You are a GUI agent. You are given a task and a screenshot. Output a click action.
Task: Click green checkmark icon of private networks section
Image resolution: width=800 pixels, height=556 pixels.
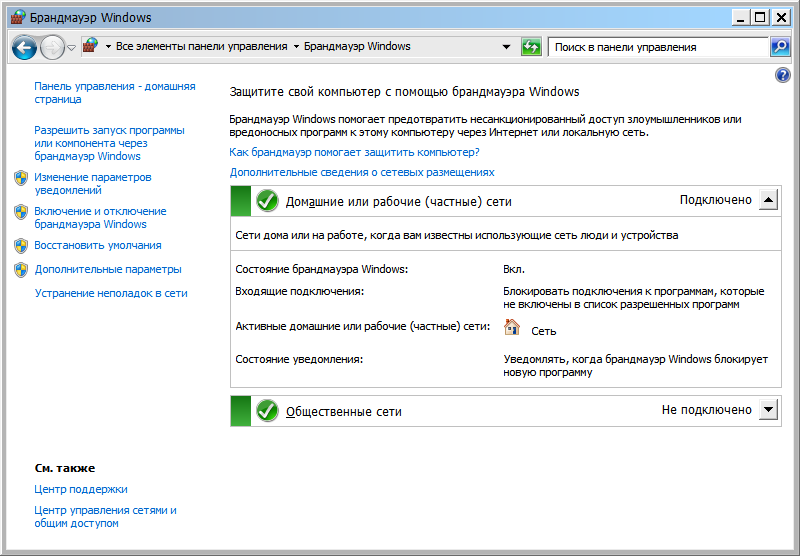pyautogui.click(x=267, y=201)
